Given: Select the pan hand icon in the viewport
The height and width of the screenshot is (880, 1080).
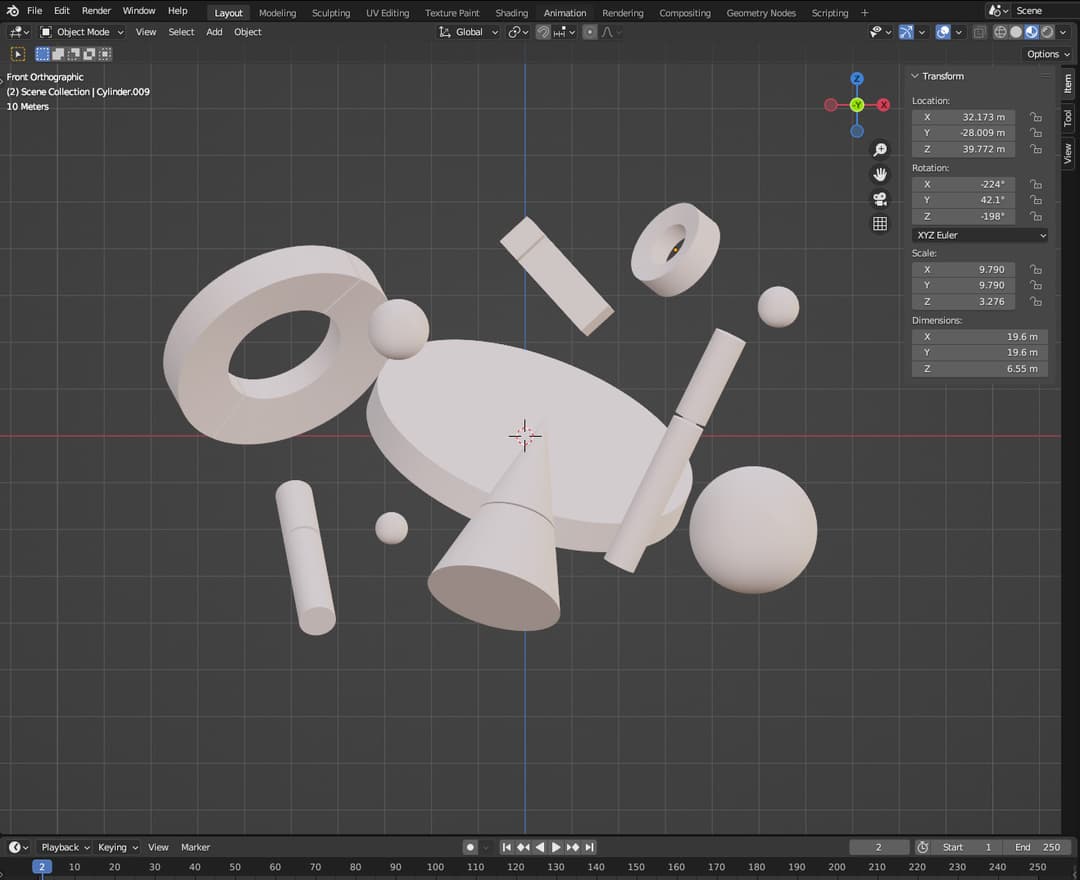Looking at the screenshot, I should (880, 174).
